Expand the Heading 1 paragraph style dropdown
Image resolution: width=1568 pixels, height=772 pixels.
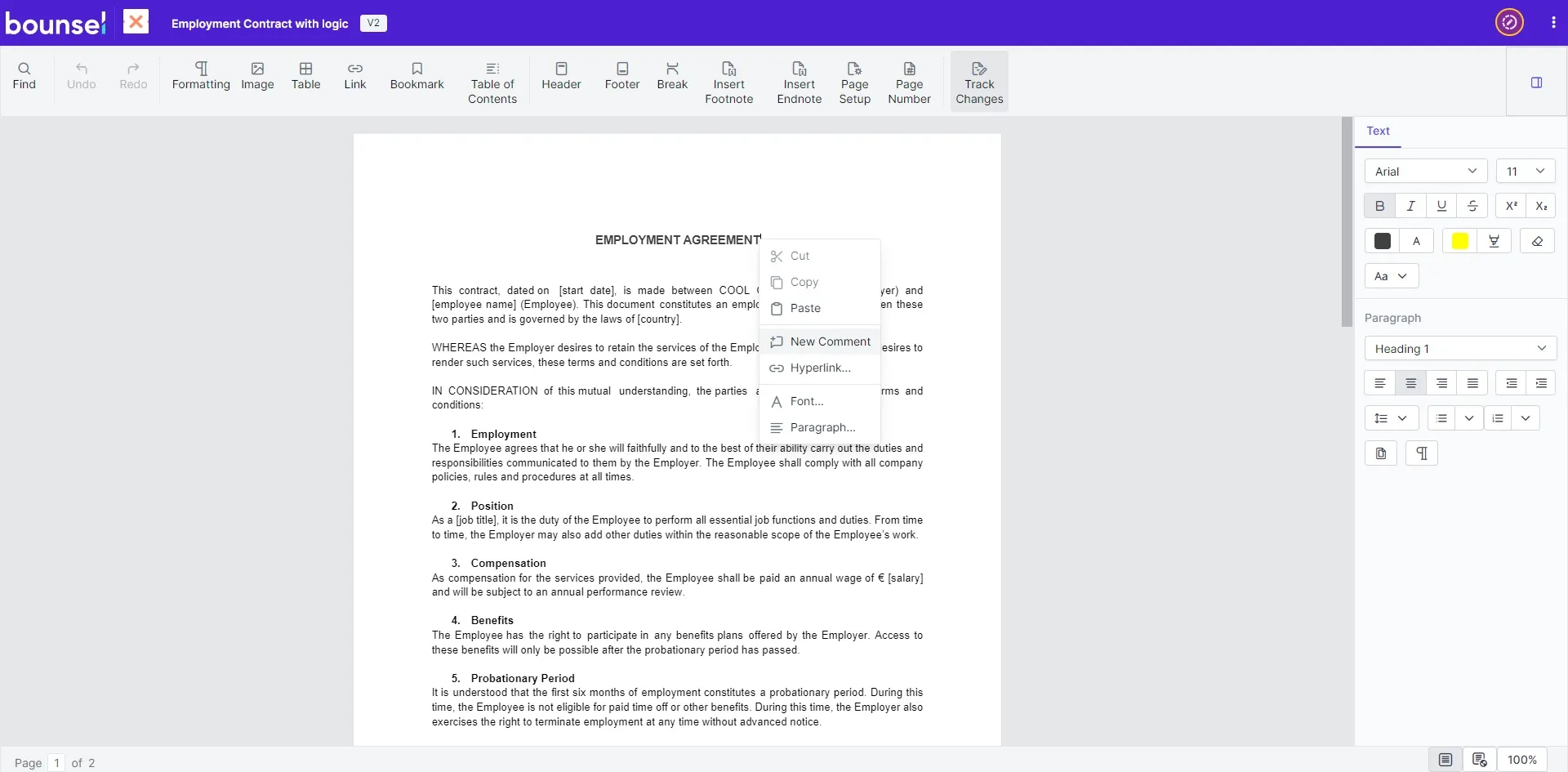pos(1459,349)
